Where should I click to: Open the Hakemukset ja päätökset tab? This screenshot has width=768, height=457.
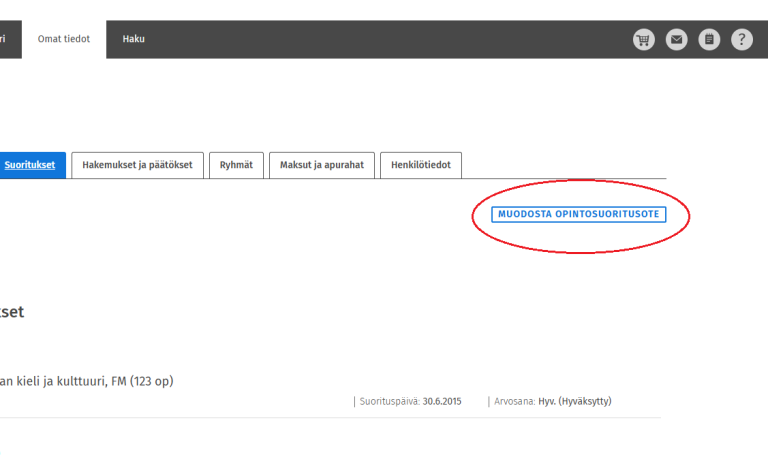coord(137,165)
